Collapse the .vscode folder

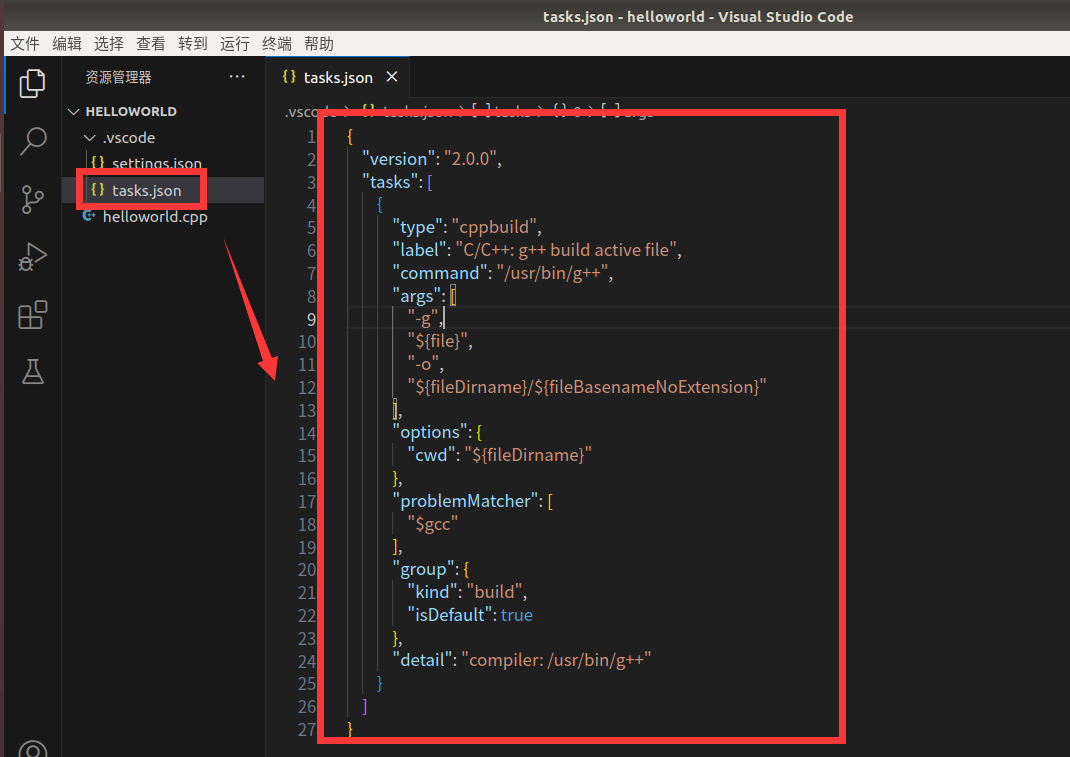click(x=89, y=138)
